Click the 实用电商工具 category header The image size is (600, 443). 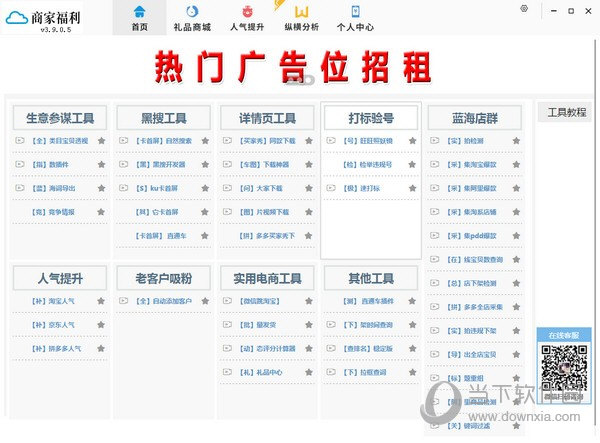pyautogui.click(x=267, y=279)
